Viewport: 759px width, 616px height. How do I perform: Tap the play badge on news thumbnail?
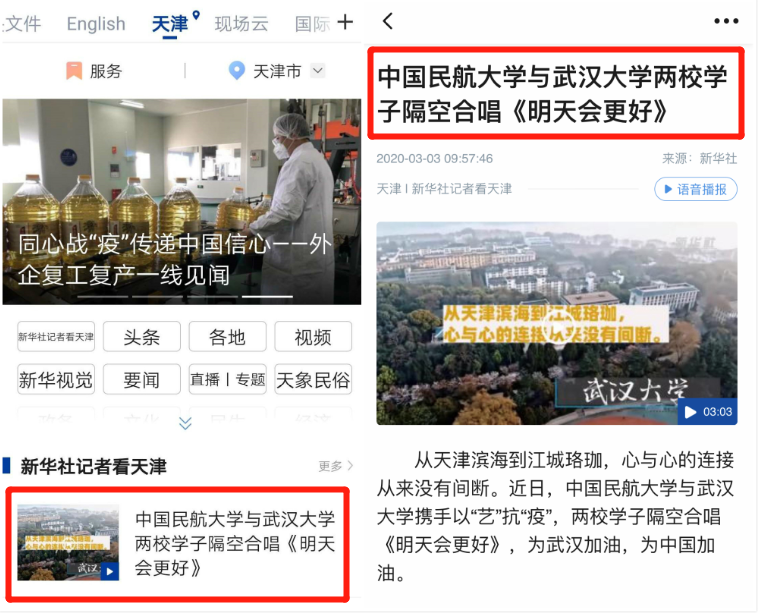coord(110,571)
